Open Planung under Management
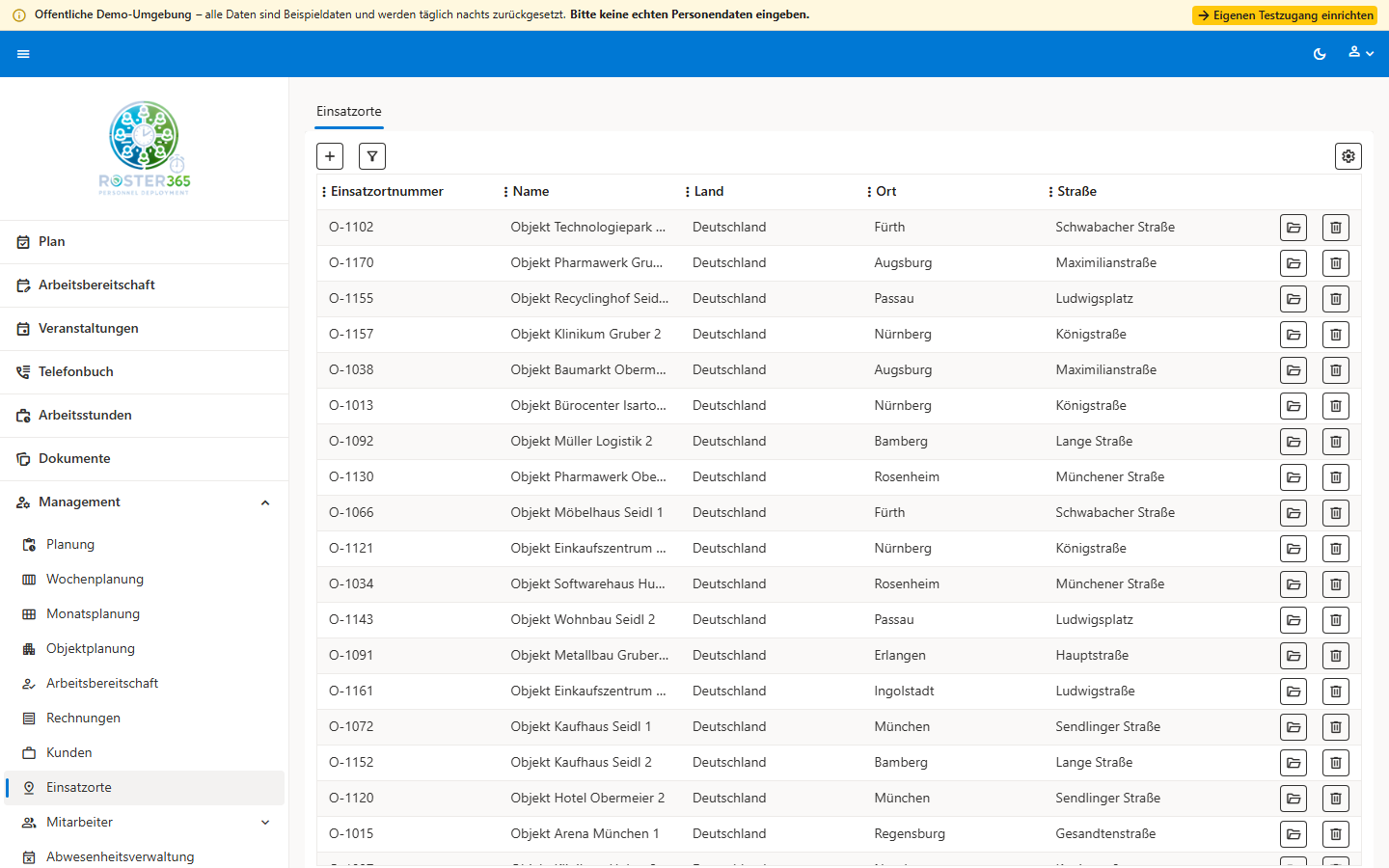1389x868 pixels. click(x=145, y=545)
